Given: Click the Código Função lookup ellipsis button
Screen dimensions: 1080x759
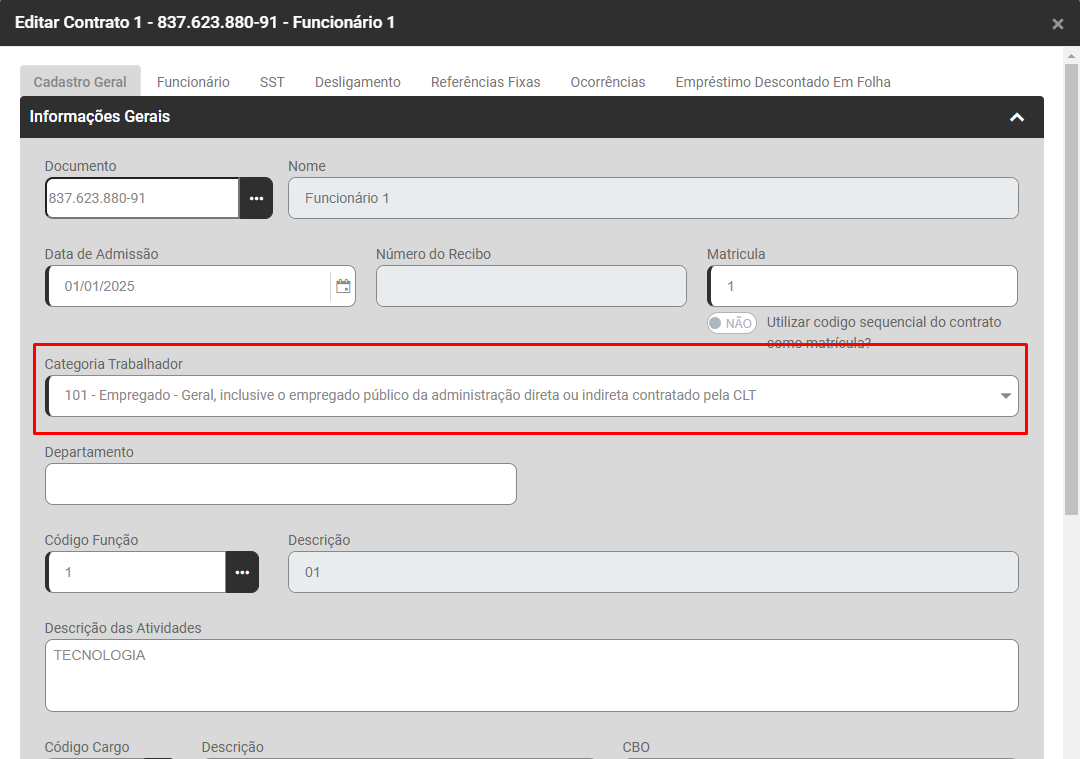Looking at the screenshot, I should pos(242,572).
